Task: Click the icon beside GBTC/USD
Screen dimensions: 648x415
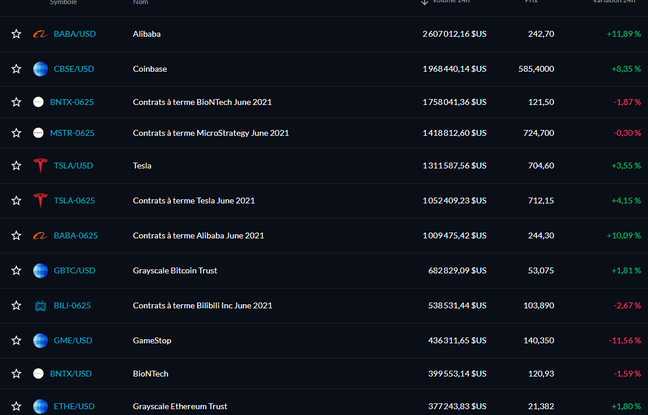Action: (x=40, y=271)
